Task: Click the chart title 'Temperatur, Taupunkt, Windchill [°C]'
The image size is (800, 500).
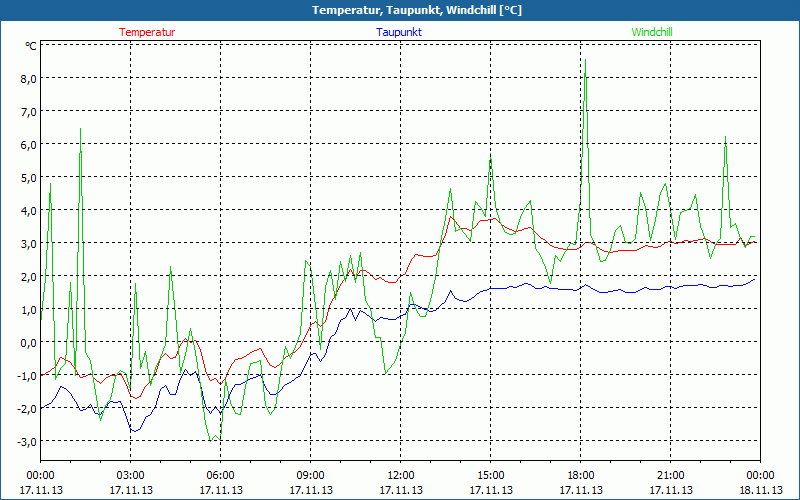Action: pos(417,10)
